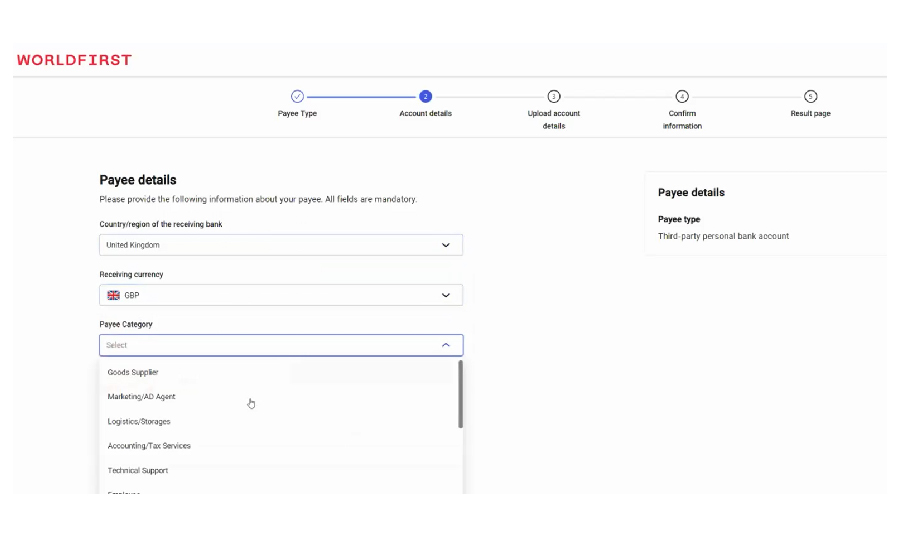
Task: Click the step 5 Result page circle
Action: coord(810,96)
